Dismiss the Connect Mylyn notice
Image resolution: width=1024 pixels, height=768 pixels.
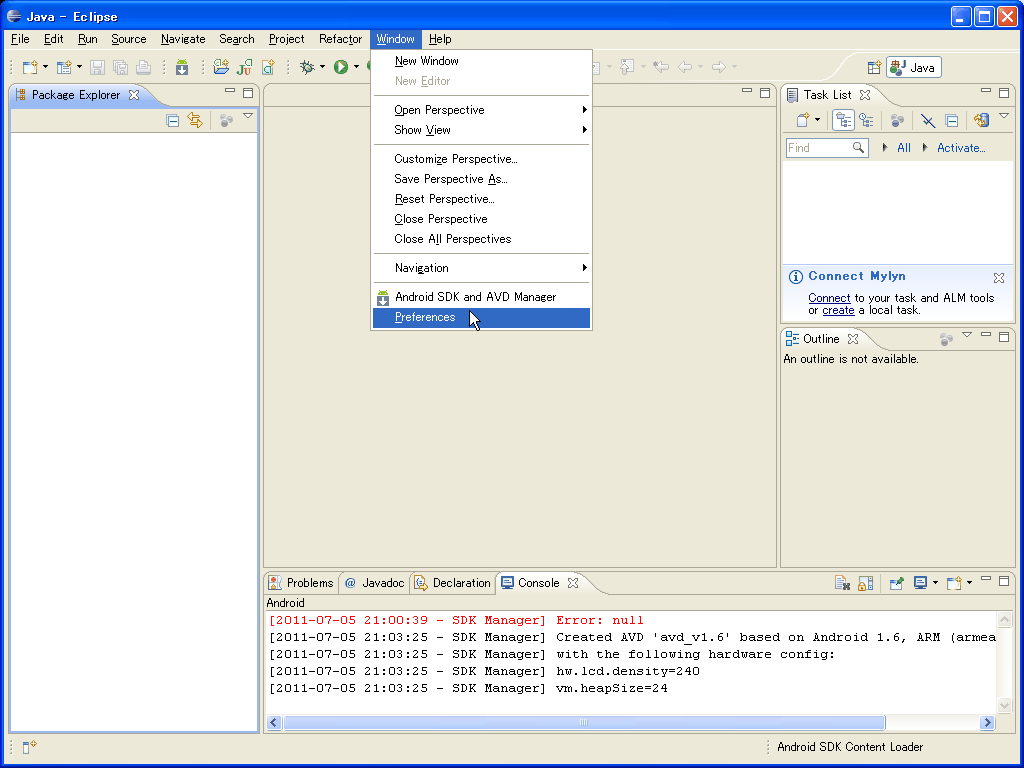999,278
